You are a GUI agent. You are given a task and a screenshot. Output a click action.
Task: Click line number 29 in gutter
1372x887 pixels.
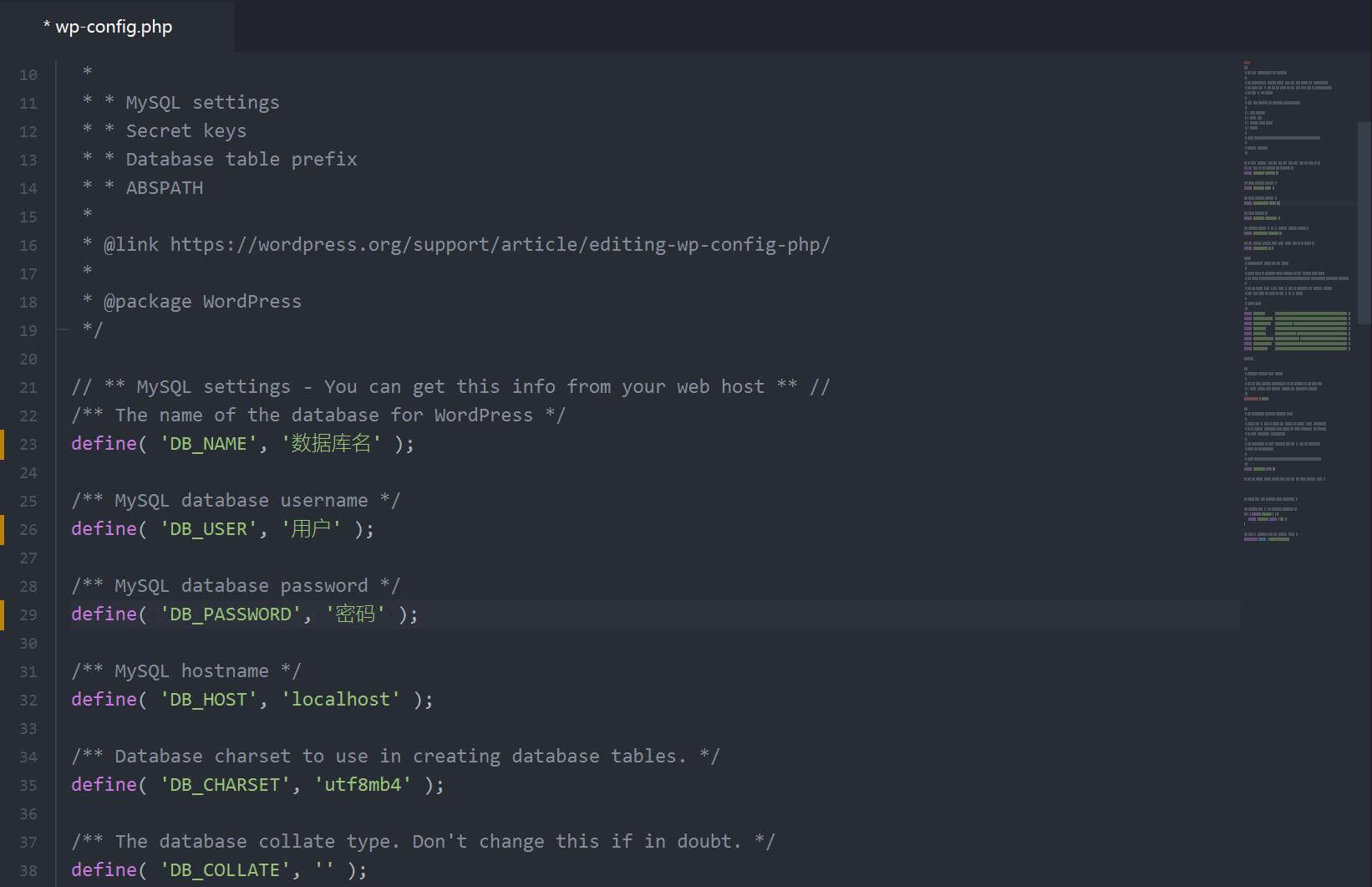28,614
